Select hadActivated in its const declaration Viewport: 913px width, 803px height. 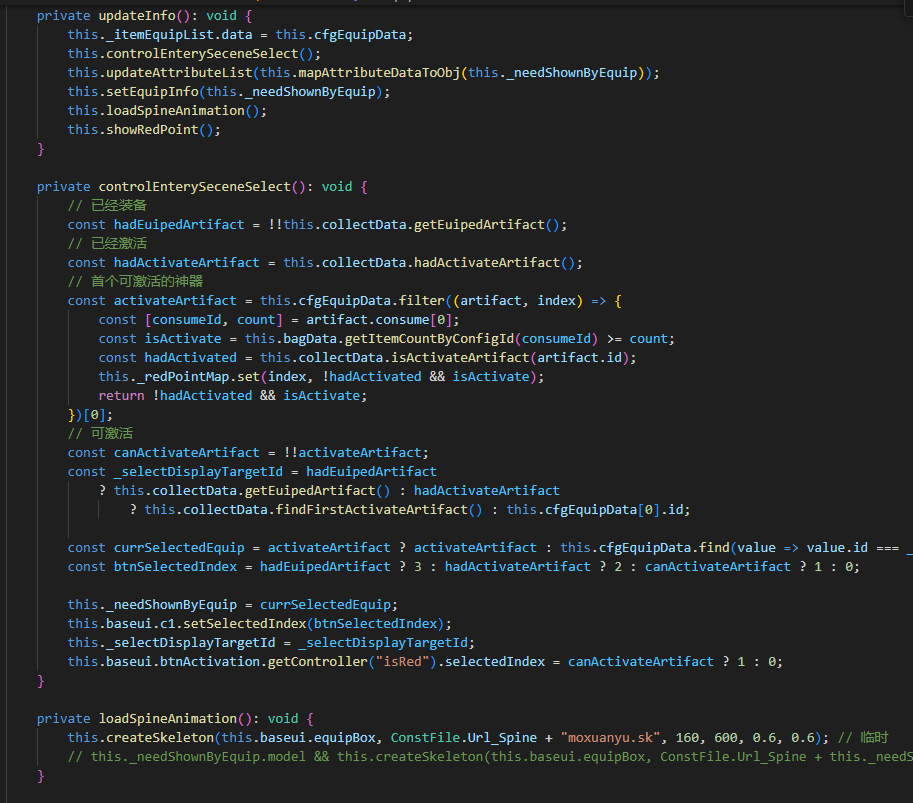tap(190, 358)
